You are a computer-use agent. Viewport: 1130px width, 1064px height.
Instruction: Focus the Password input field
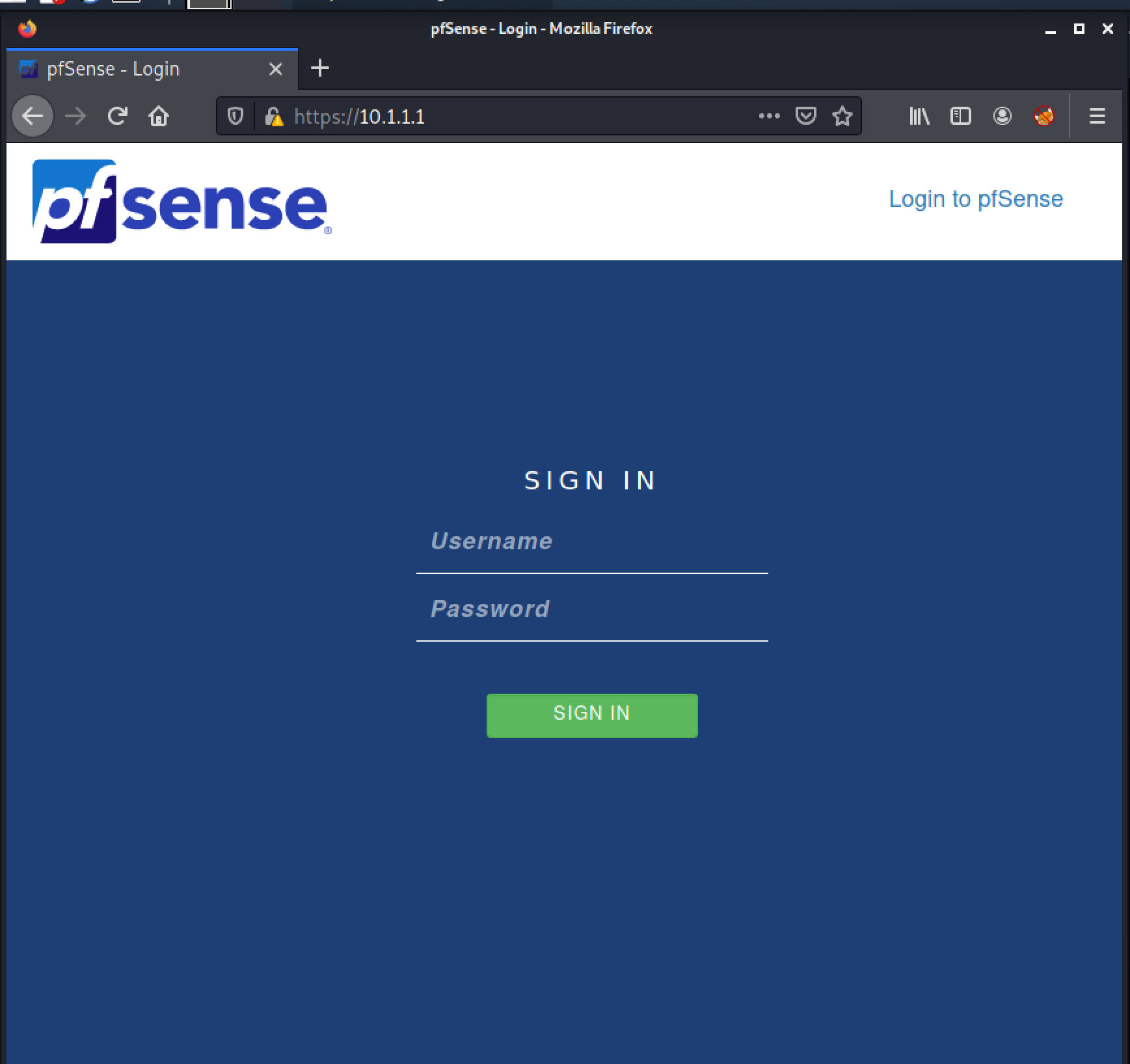592,609
